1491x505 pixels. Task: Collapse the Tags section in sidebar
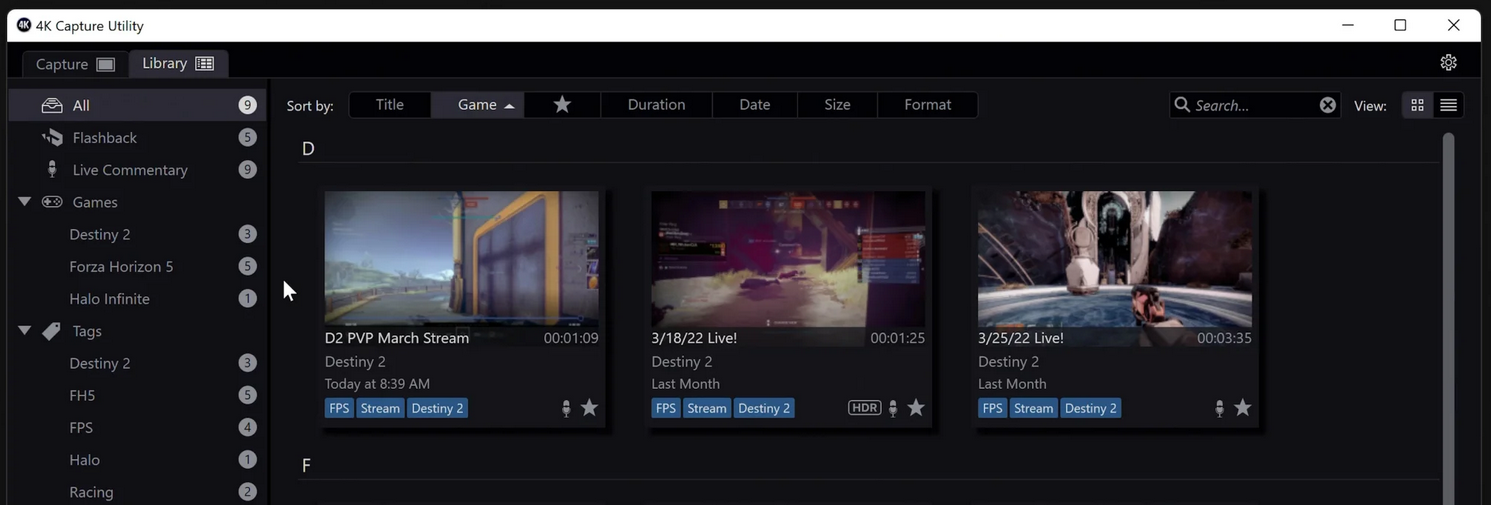point(25,331)
